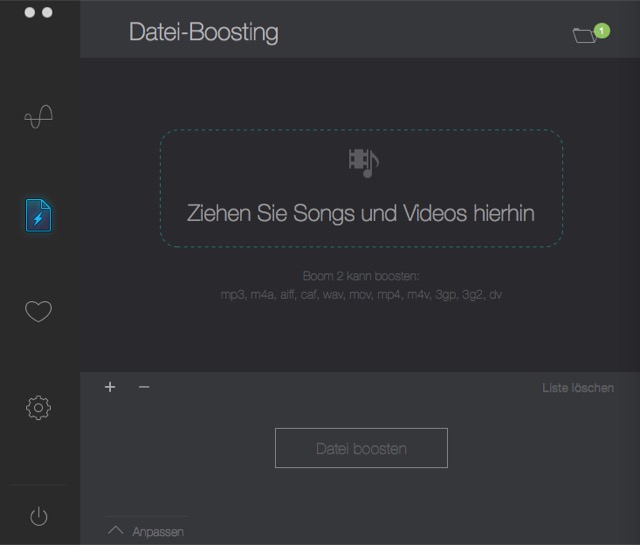Click the 'Ziehen Sie Songs und Videos hierhin' text
640x545 pixels.
361,213
